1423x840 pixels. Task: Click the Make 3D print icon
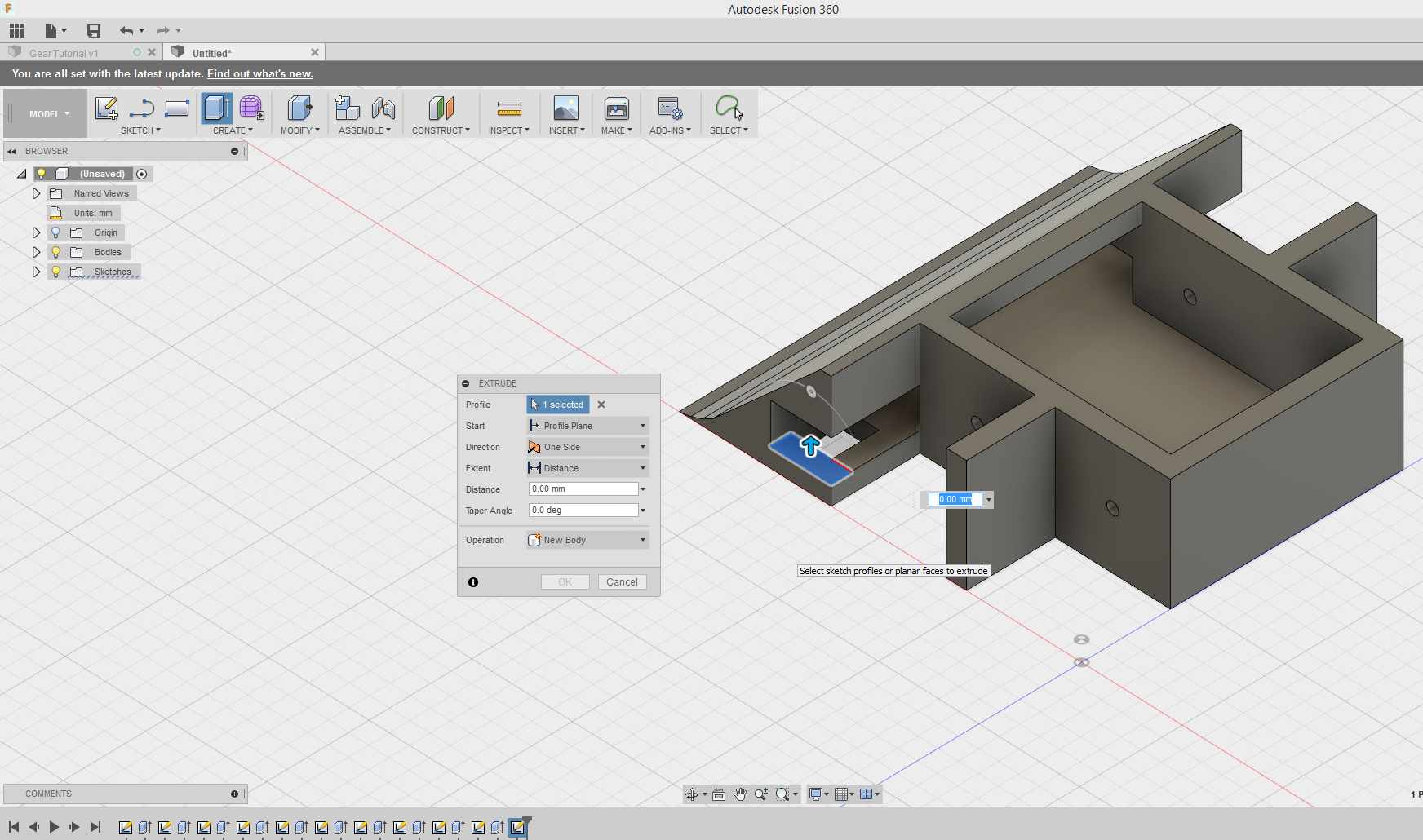coord(616,108)
